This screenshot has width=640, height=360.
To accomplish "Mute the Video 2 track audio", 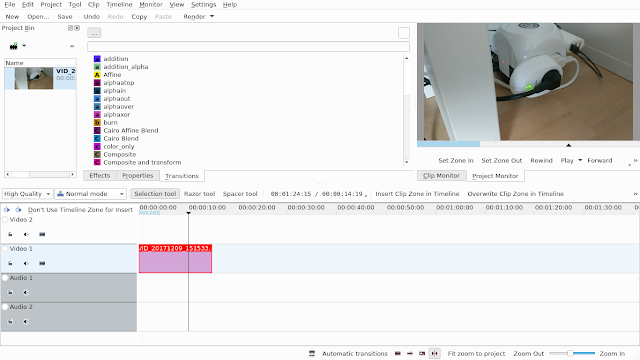I will coord(26,234).
